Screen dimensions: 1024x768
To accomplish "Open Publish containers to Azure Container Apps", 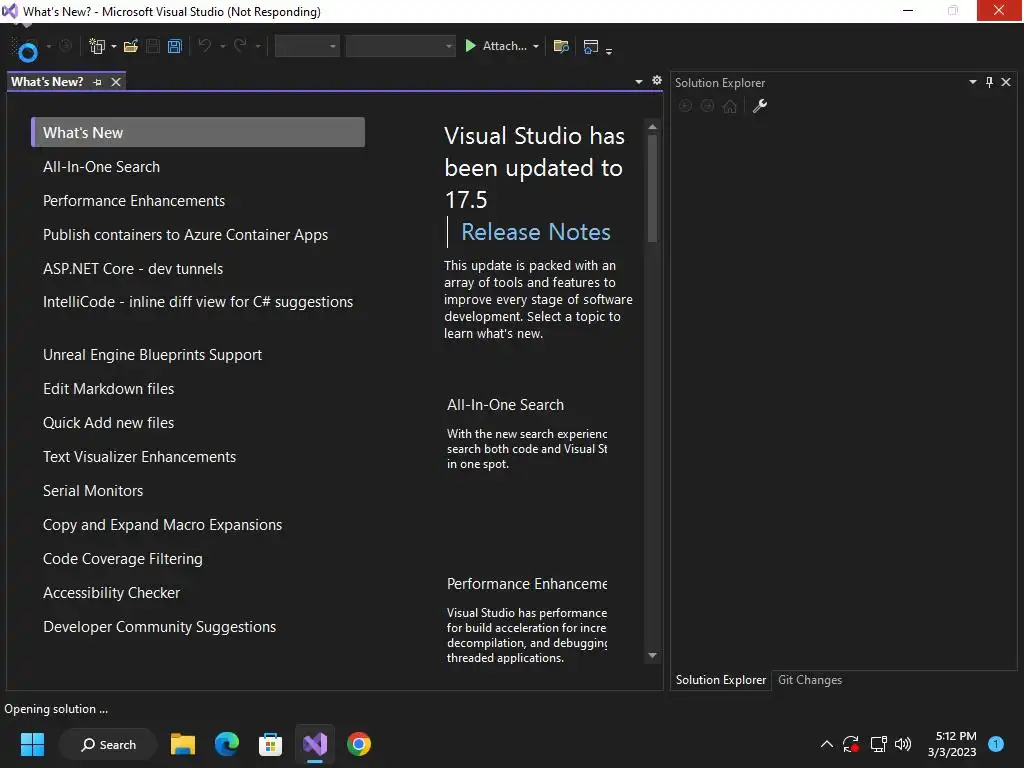I will click(x=185, y=234).
